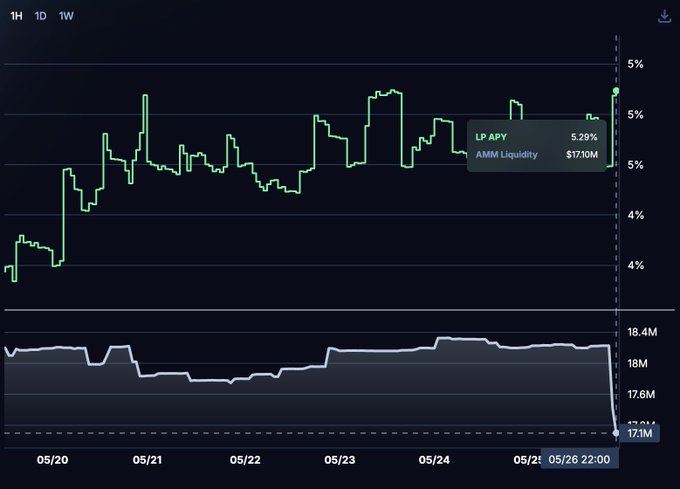Click the AMM Liquidity label in tooltip
The width and height of the screenshot is (680, 489).
(x=507, y=154)
